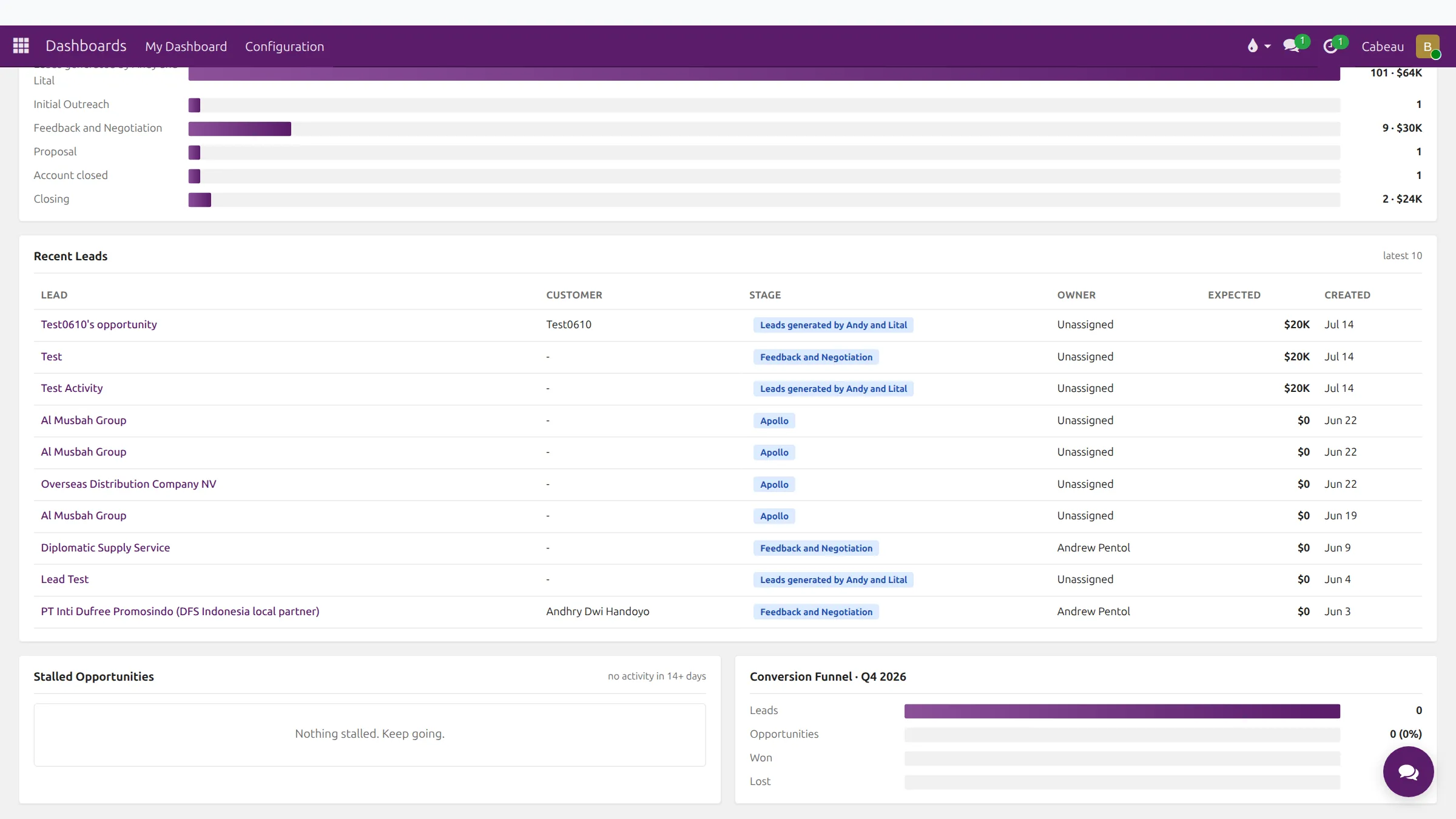Click the Cabeau company name
The image size is (1456, 819).
[1383, 47]
